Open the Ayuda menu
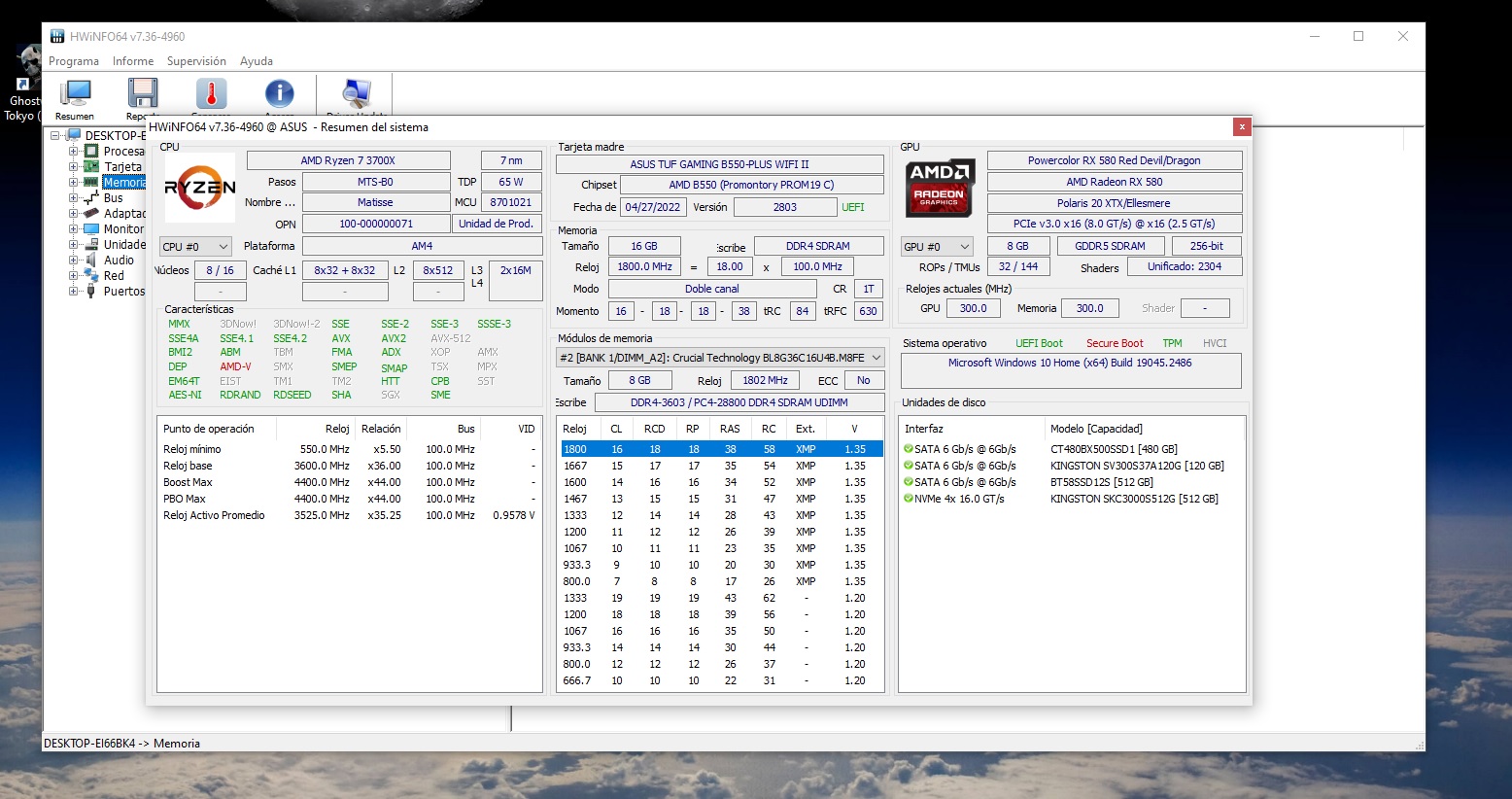 [x=257, y=61]
